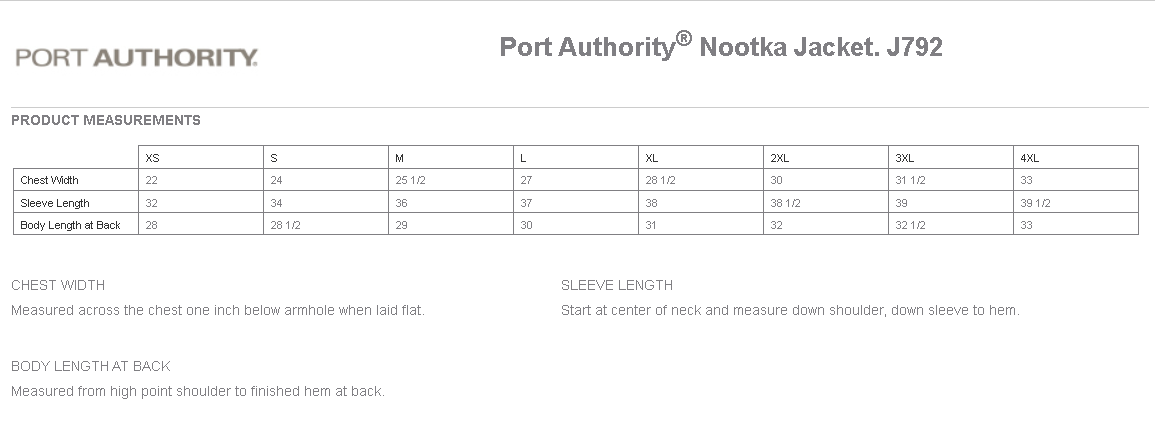
Task: Click the XS sleeve length value 32
Action: pos(152,203)
